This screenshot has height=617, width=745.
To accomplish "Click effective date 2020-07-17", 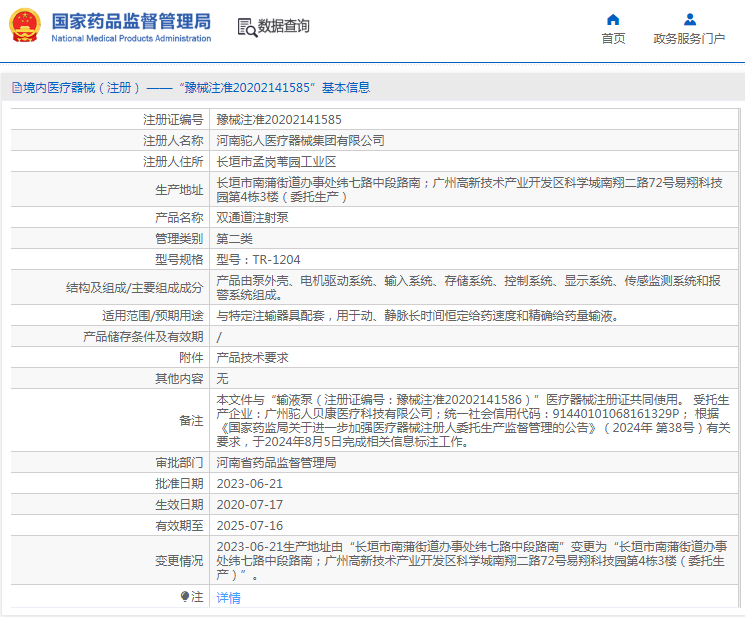I will click(x=249, y=504).
